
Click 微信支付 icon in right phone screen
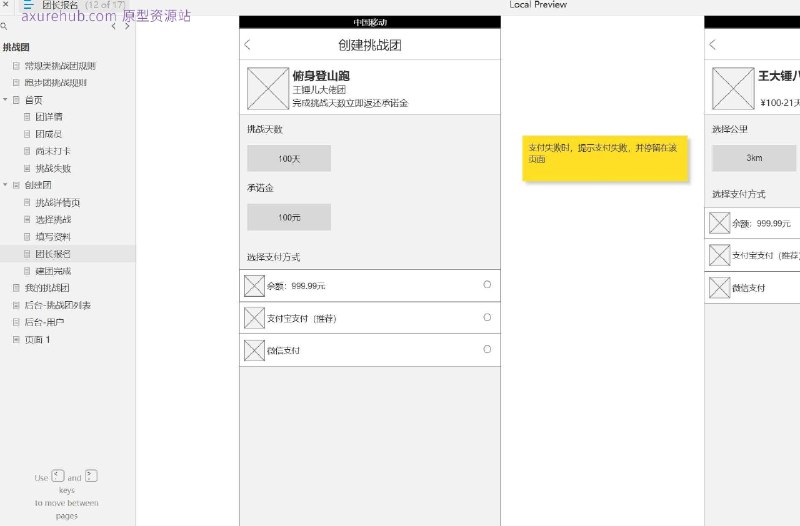(719, 288)
